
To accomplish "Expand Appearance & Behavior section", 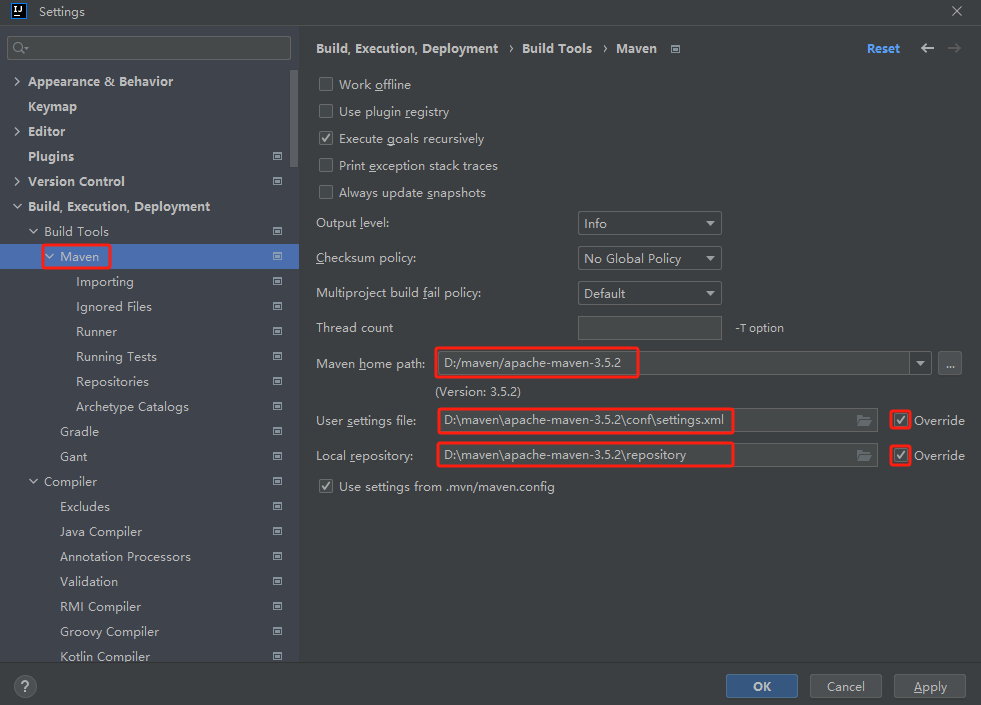I will [x=17, y=81].
